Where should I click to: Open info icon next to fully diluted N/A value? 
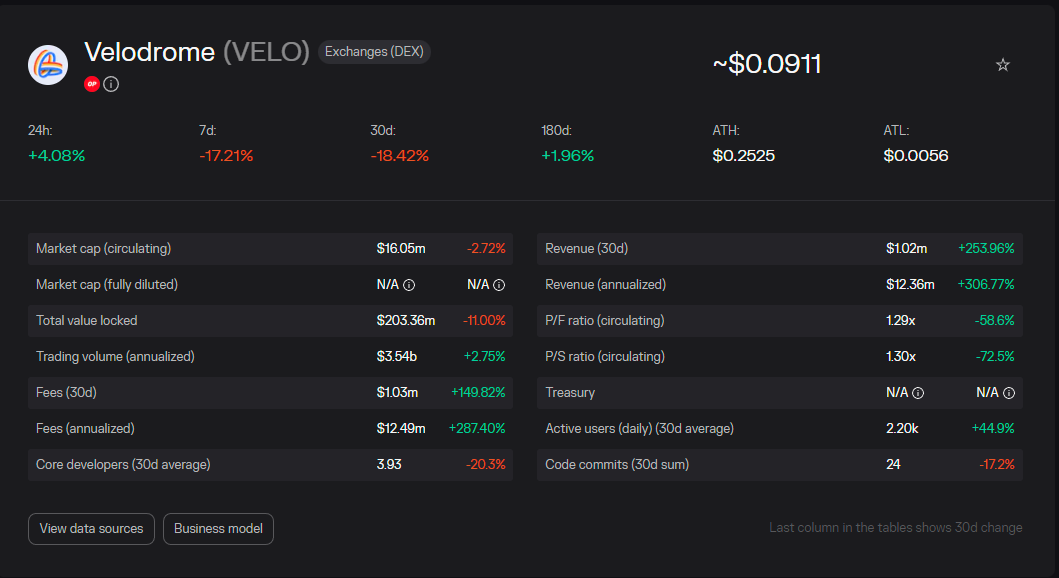coord(409,285)
